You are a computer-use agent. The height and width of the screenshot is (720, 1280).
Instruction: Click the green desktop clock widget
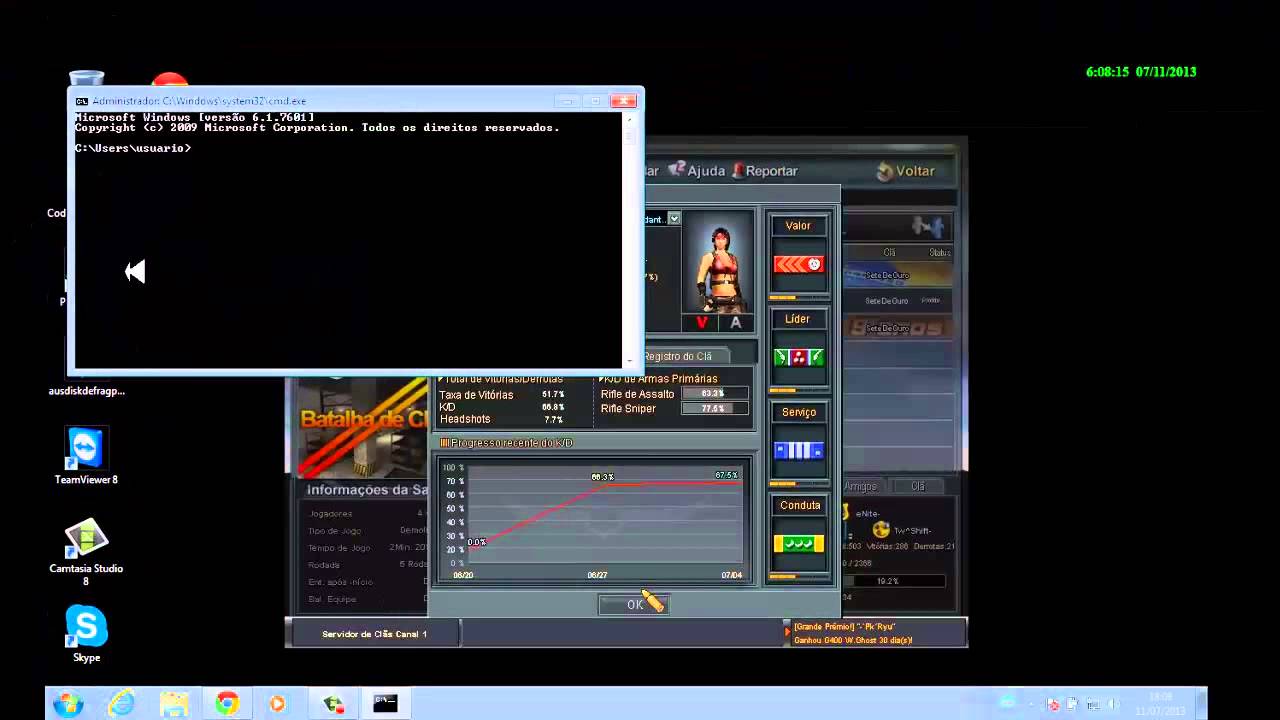(x=1141, y=72)
